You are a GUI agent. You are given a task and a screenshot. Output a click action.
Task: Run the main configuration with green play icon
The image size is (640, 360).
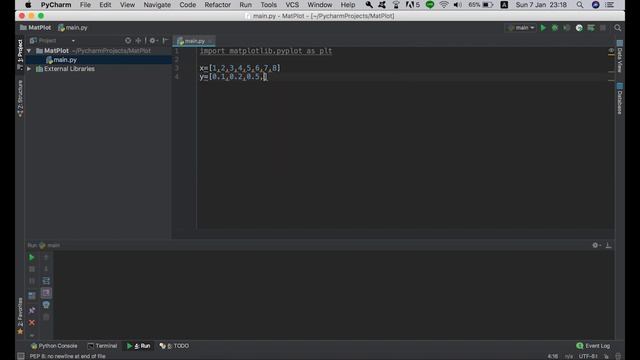pyautogui.click(x=543, y=28)
